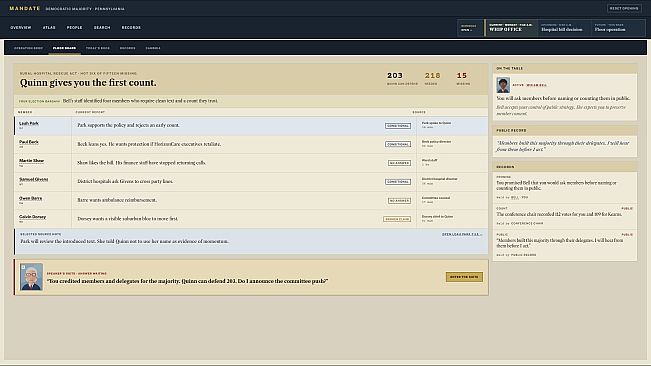This screenshot has width=651, height=366.
Task: Select report 'Dorsey wants a visible suburban bloc'
Action: pyautogui.click(x=127, y=219)
